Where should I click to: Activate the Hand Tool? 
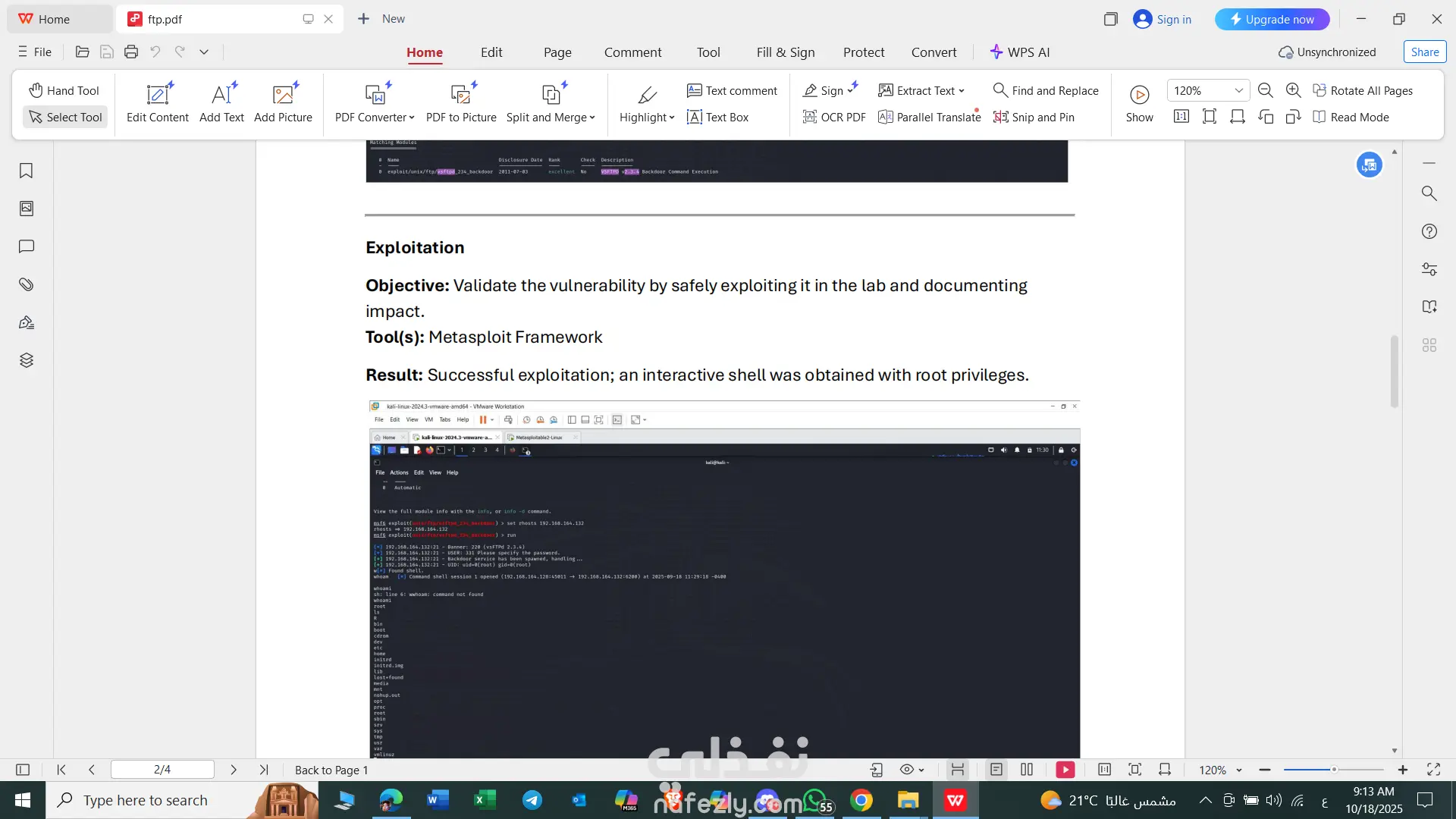coord(64,90)
